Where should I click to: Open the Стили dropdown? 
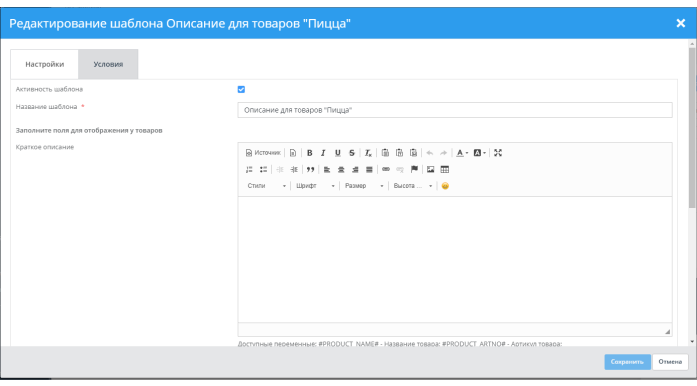pyautogui.click(x=266, y=186)
